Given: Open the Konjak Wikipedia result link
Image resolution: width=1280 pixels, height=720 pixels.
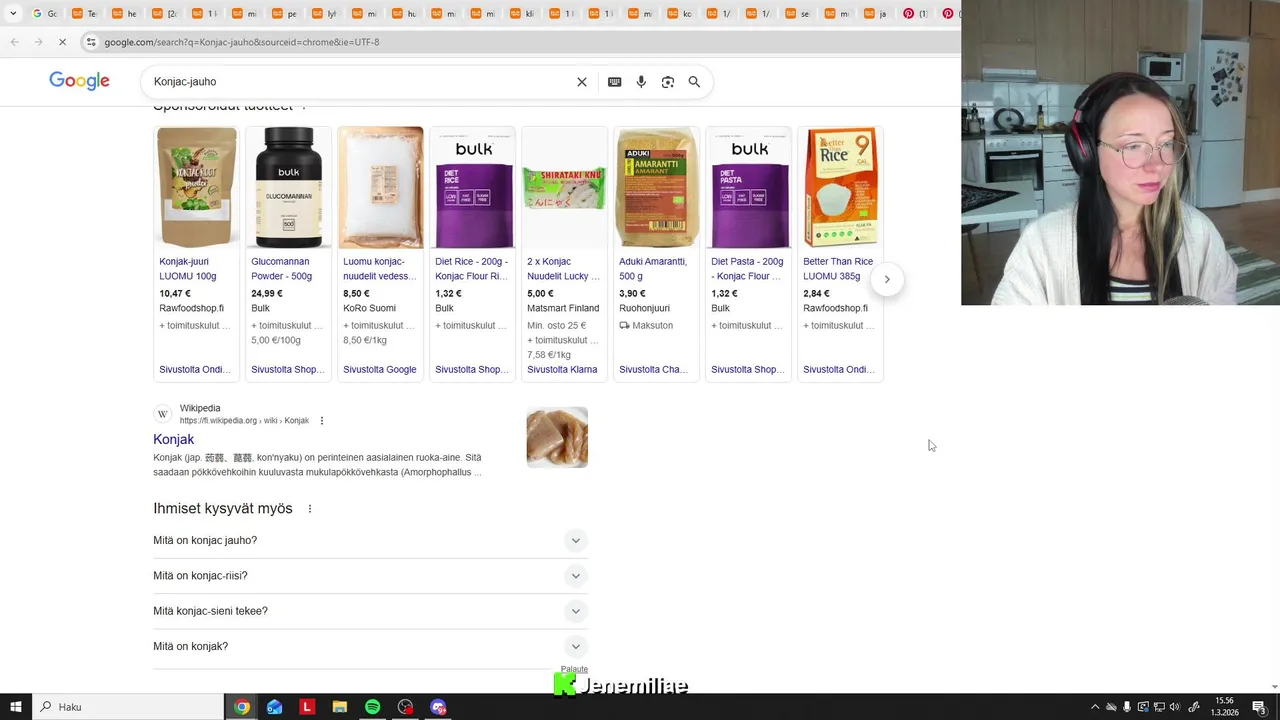Looking at the screenshot, I should (x=173, y=440).
